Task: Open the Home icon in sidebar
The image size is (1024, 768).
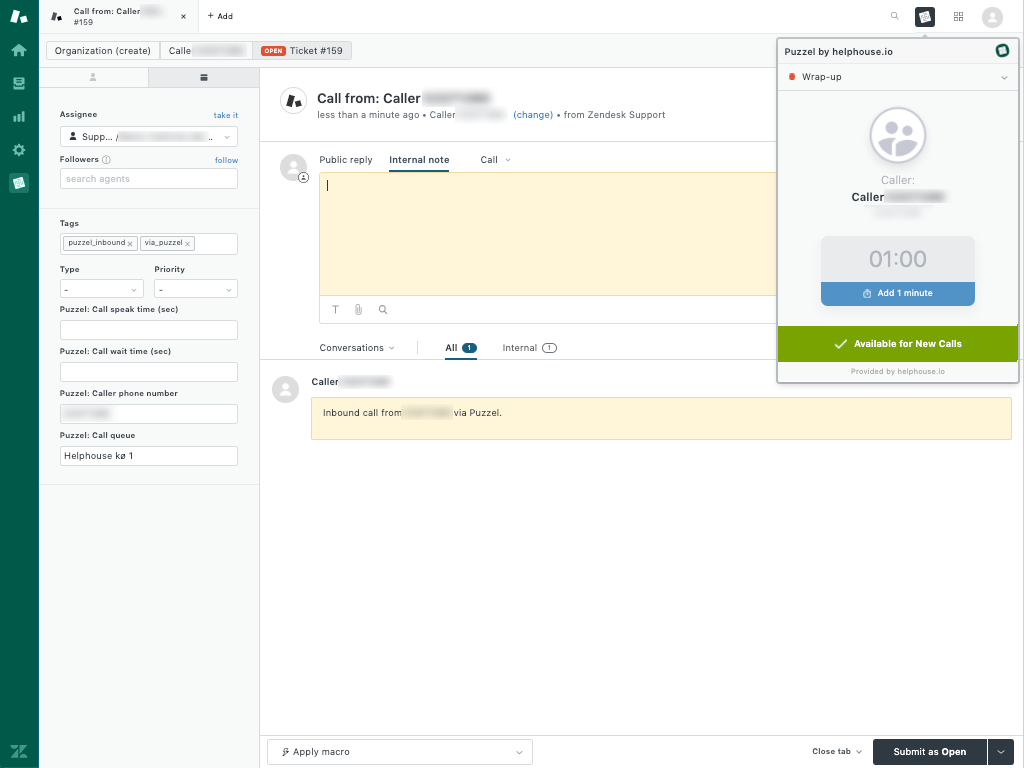Action: pos(19,50)
